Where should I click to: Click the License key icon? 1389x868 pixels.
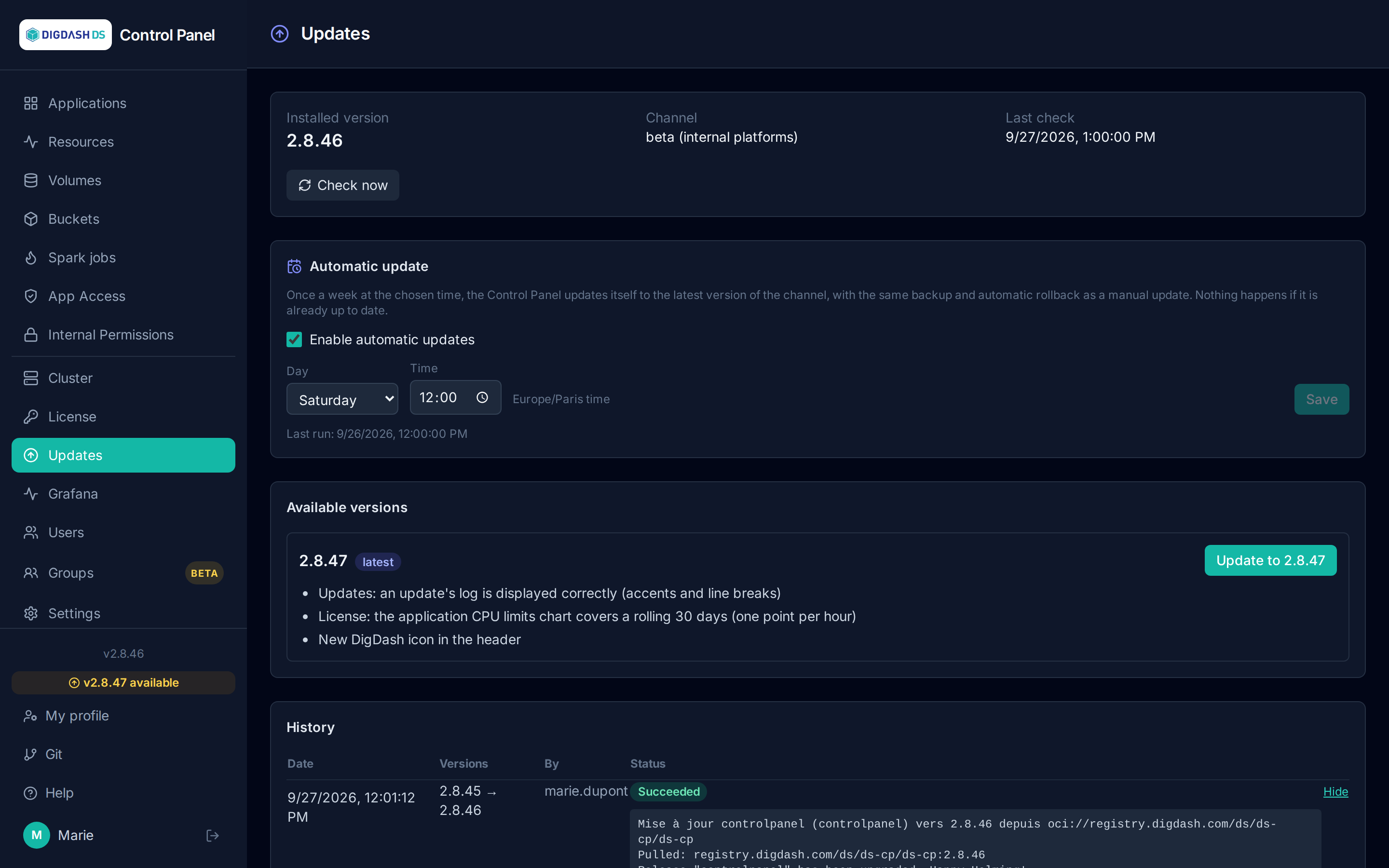31,417
